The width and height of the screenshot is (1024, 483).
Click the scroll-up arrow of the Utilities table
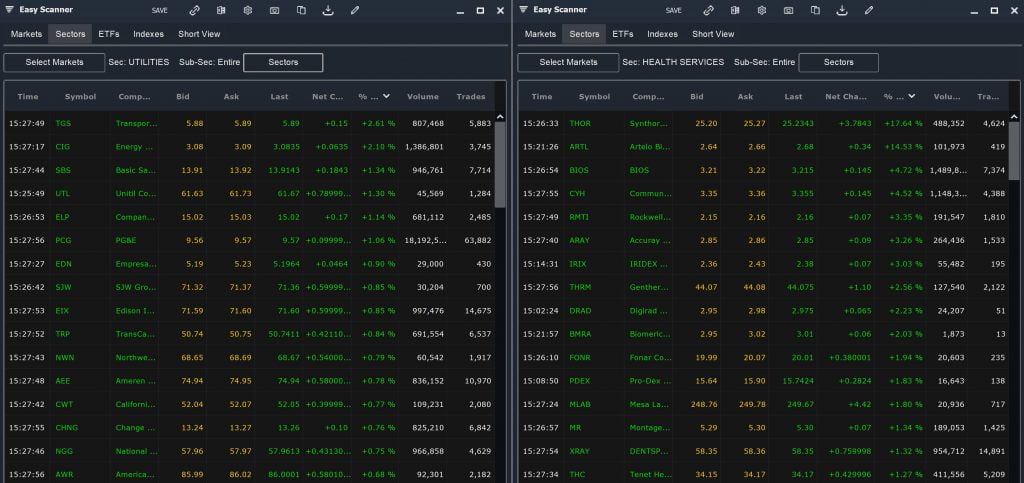pyautogui.click(x=500, y=117)
